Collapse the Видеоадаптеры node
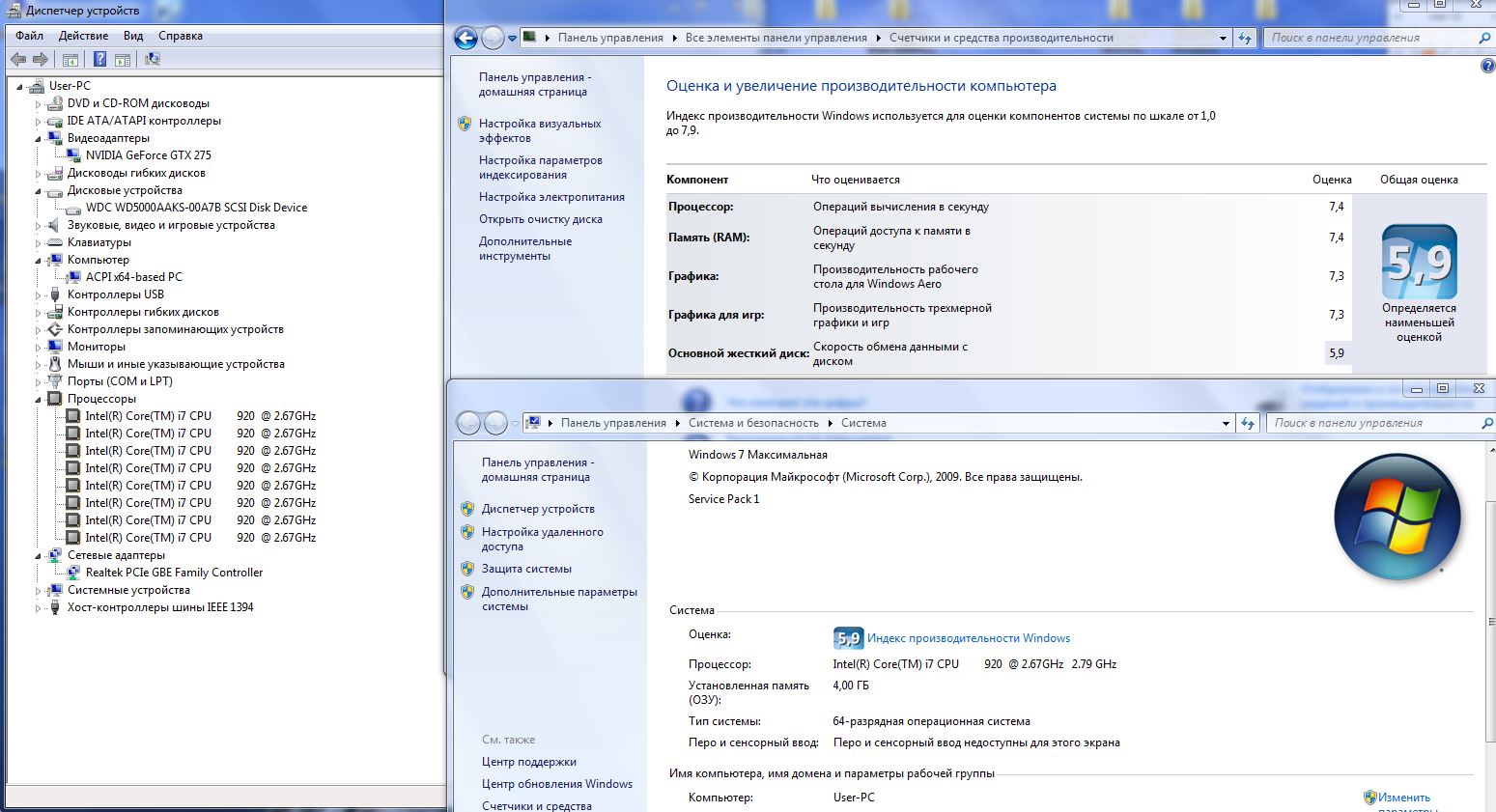This screenshot has height=812, width=1496. 39,138
